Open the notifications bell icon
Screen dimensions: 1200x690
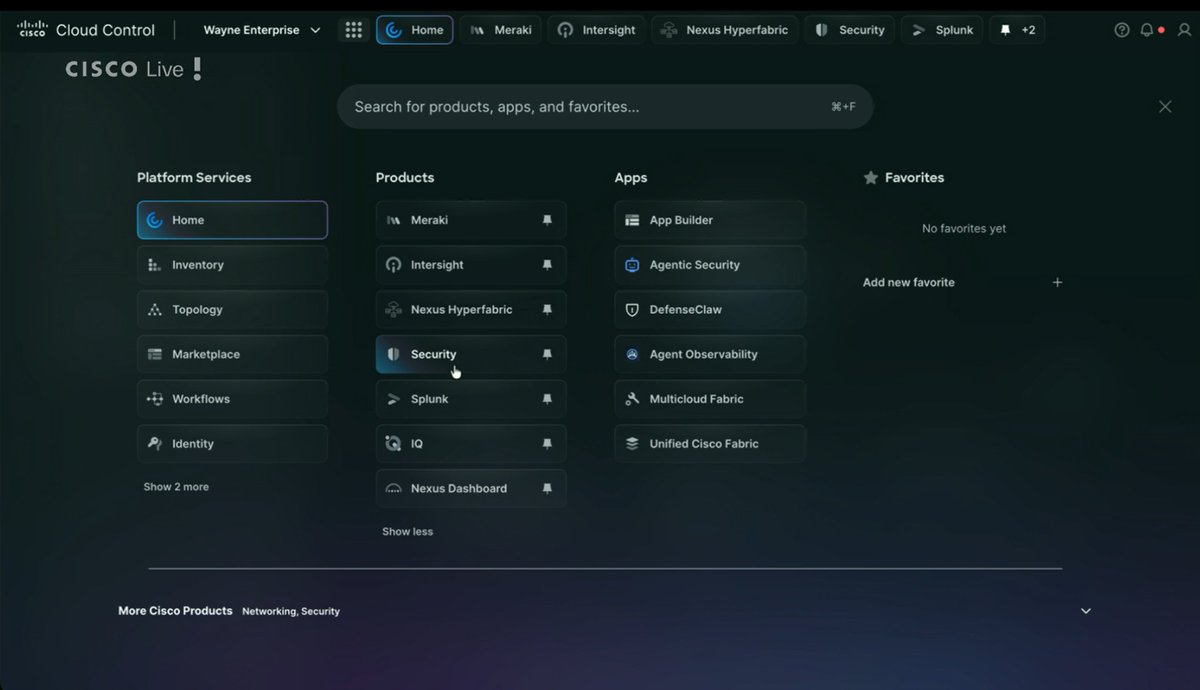[1149, 30]
